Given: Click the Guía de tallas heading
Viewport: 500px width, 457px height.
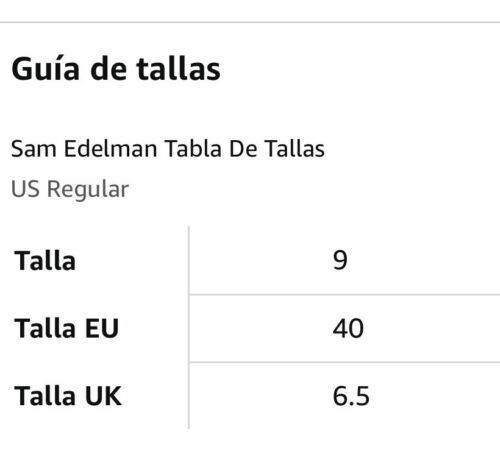Looking at the screenshot, I should pos(116,69).
